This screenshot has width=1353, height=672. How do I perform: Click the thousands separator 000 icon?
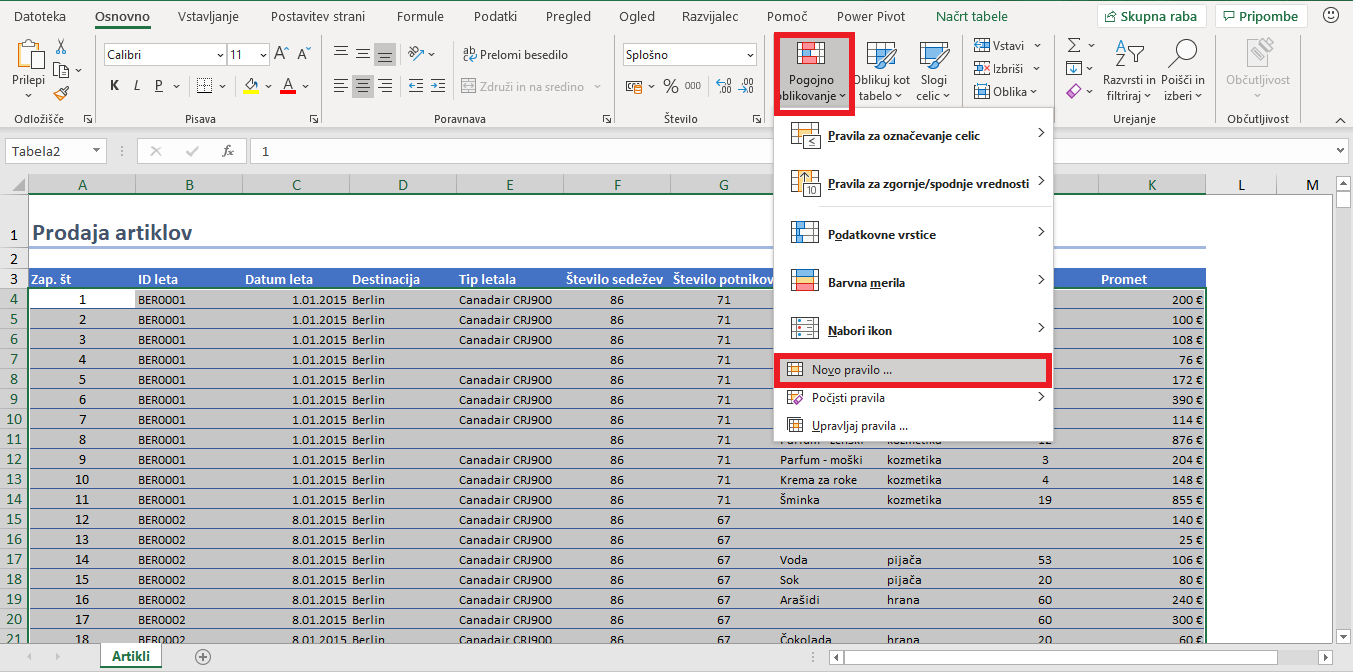(694, 86)
